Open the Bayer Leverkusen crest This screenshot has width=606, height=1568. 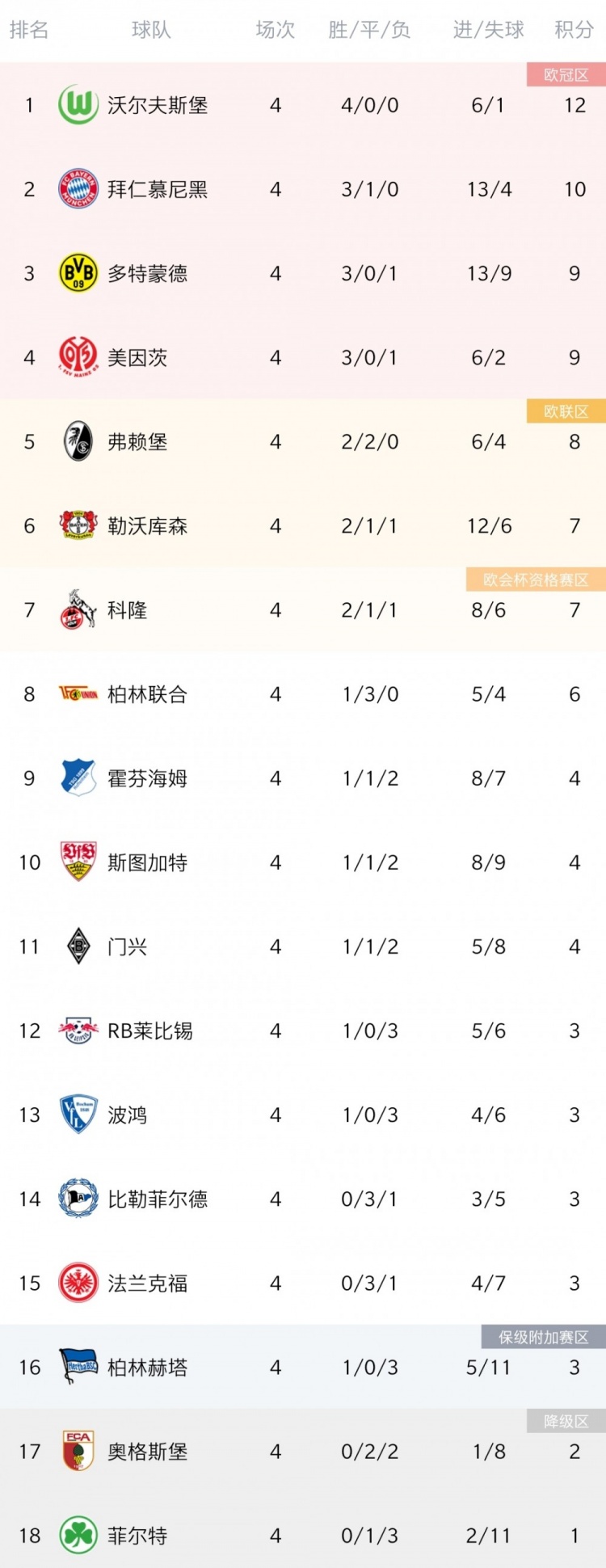[78, 525]
